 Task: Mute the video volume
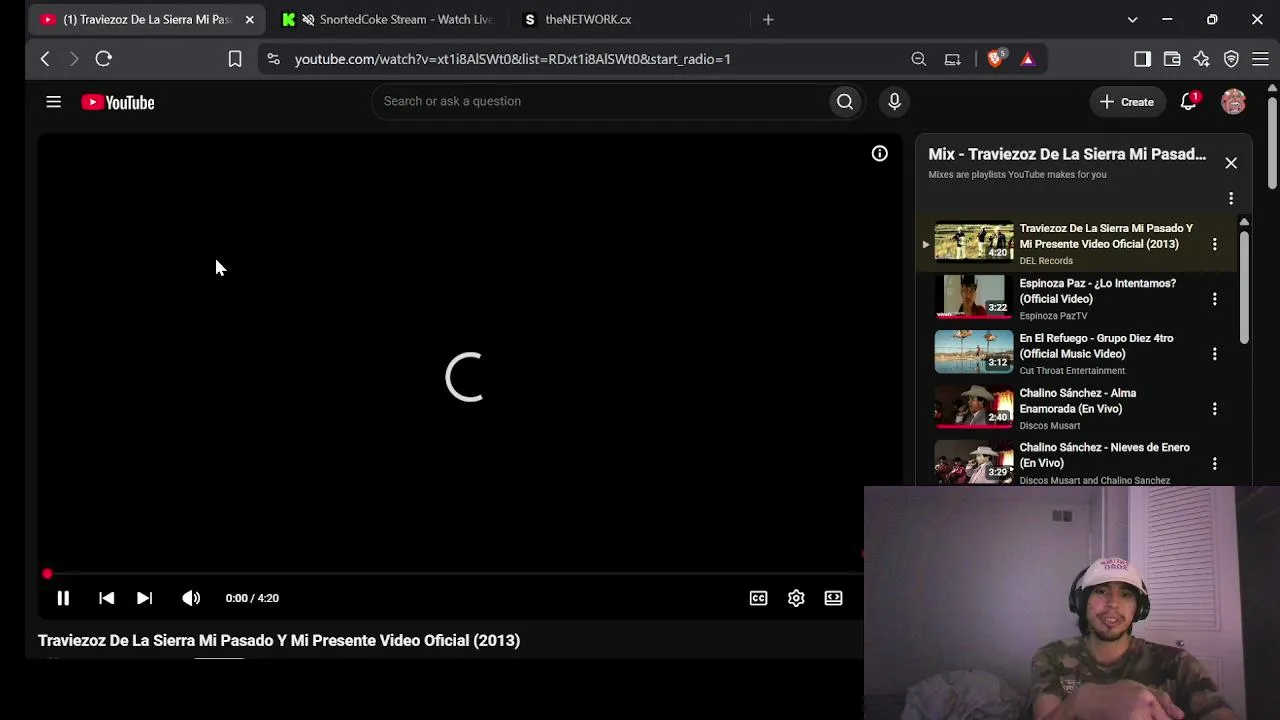point(191,598)
